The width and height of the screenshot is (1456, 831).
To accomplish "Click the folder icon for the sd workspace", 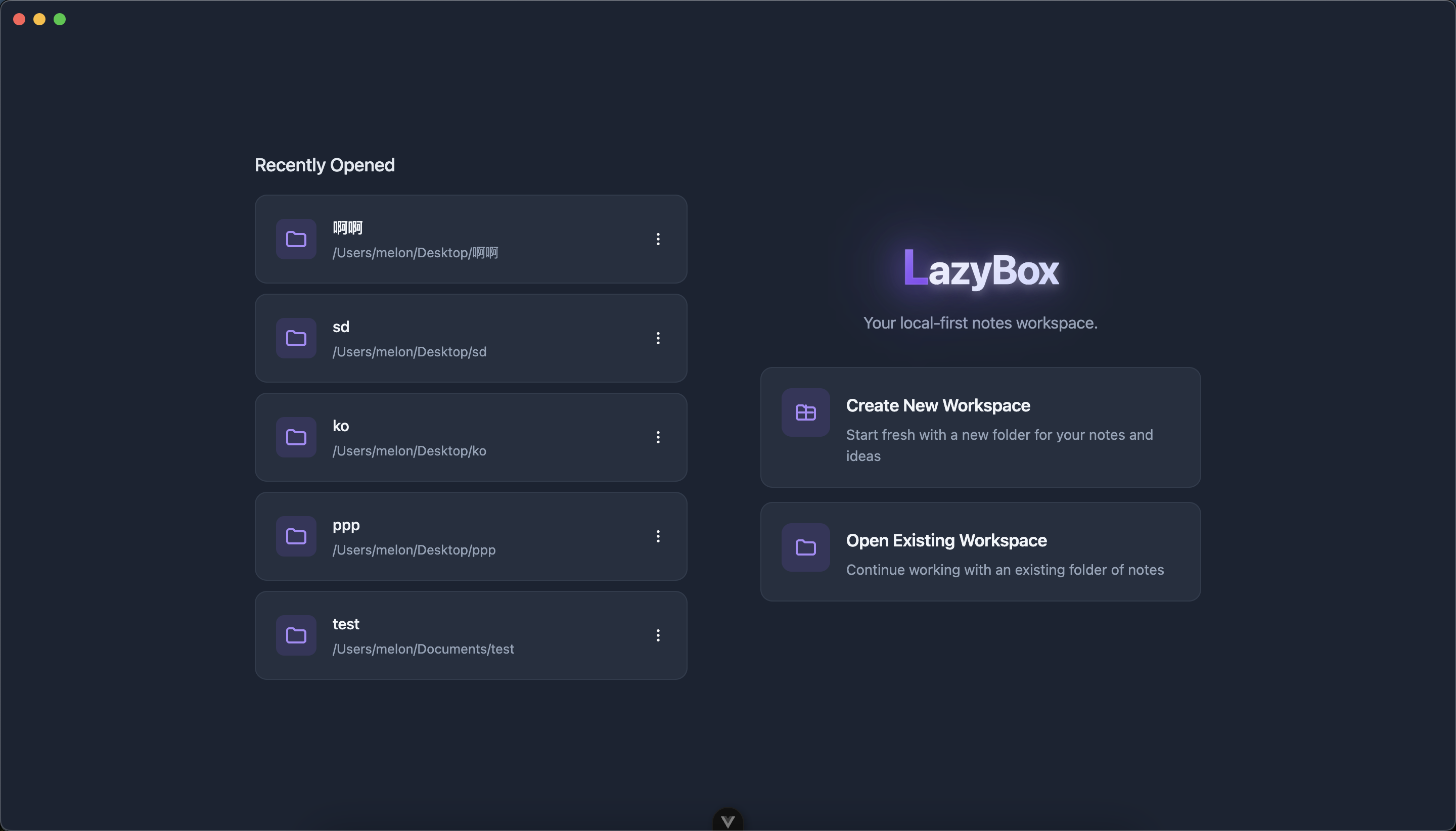I will 296,338.
